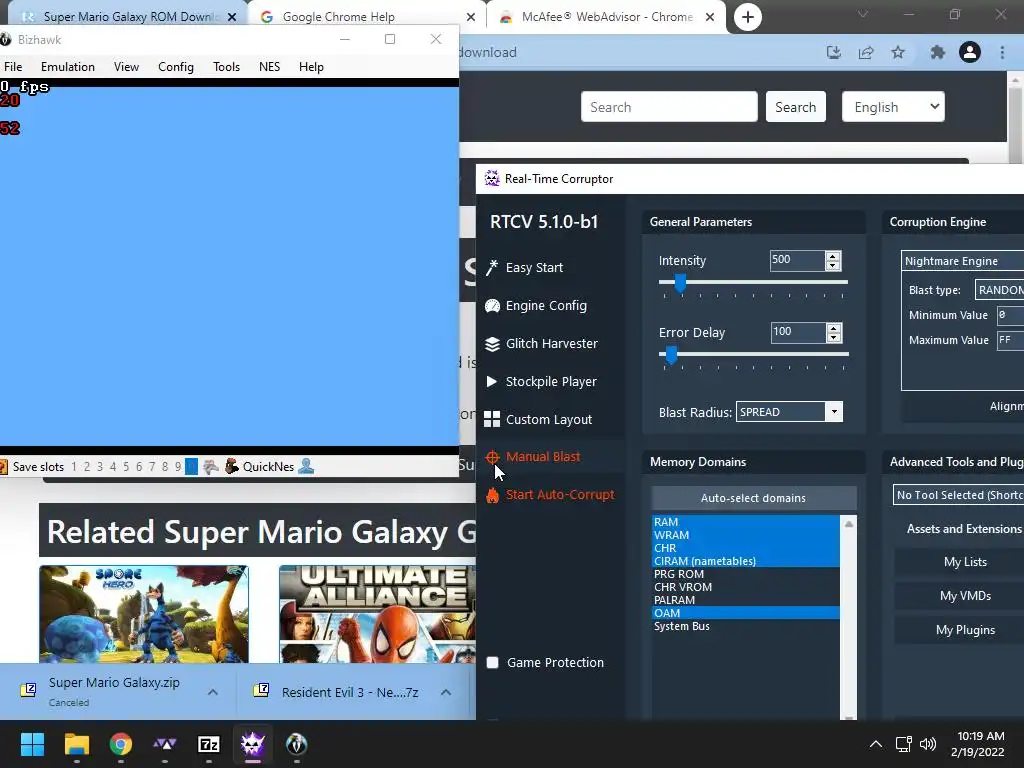Image resolution: width=1024 pixels, height=768 pixels.
Task: Open the Glitch Harvester layers icon
Action: (x=492, y=344)
